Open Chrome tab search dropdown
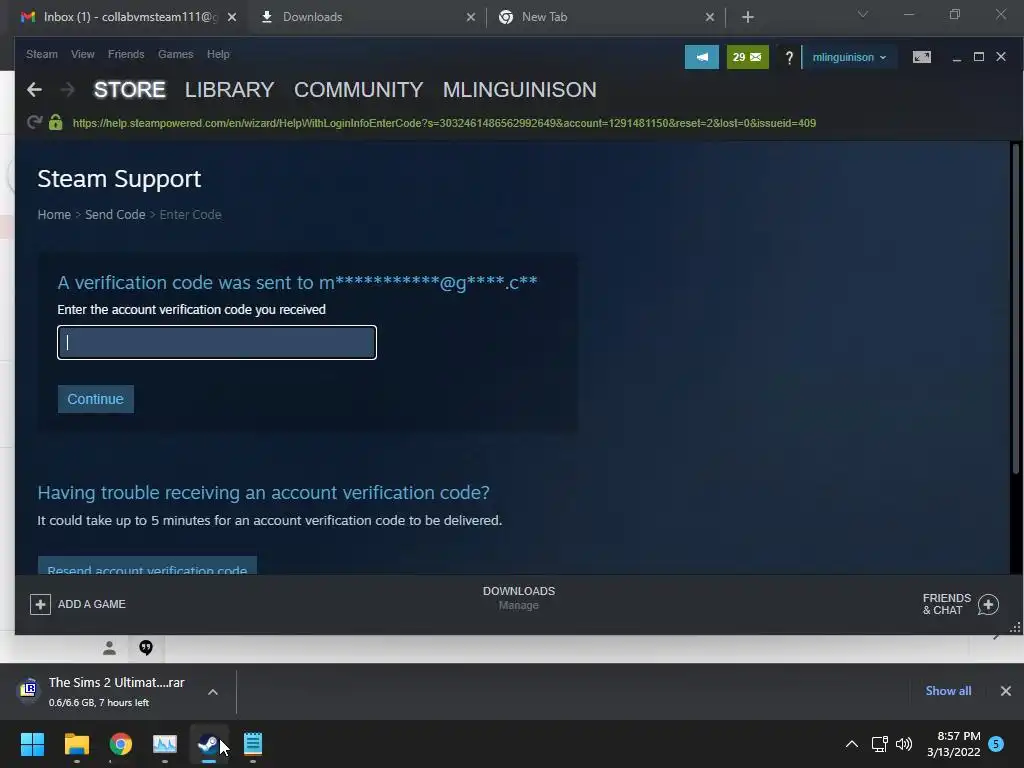This screenshot has height=768, width=1024. pos(863,15)
